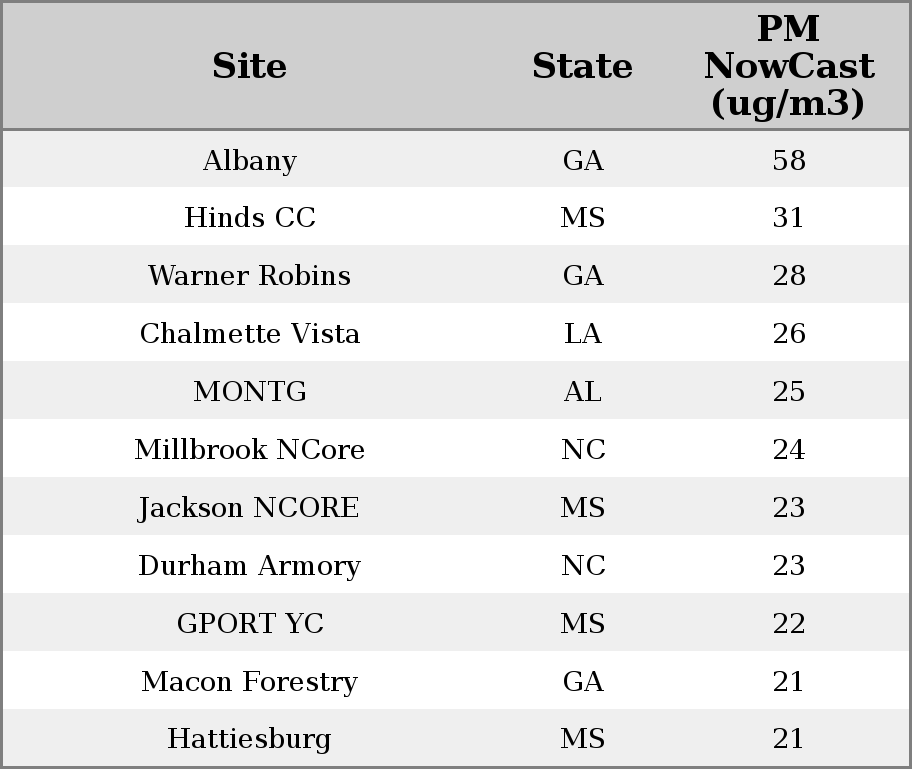Viewport: 912px width, 769px height.
Task: Select the Warner Robins row name
Action: 250,276
